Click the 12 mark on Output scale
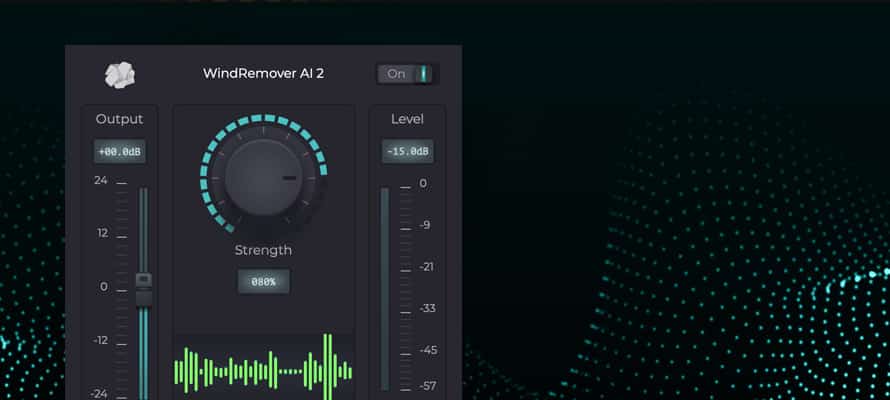This screenshot has width=890, height=400. point(102,233)
